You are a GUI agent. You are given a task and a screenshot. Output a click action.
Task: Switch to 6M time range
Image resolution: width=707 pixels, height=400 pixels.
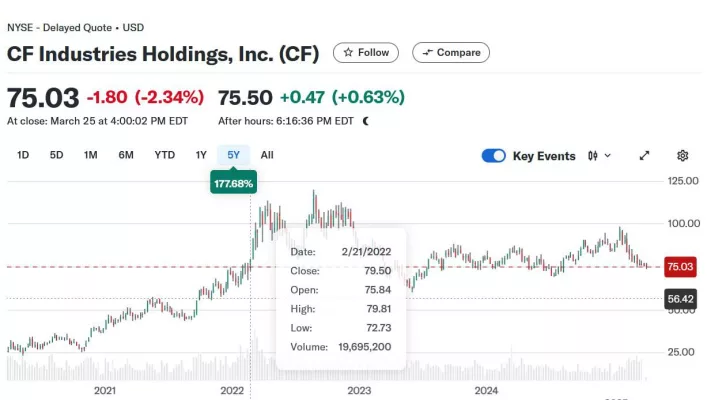point(126,155)
